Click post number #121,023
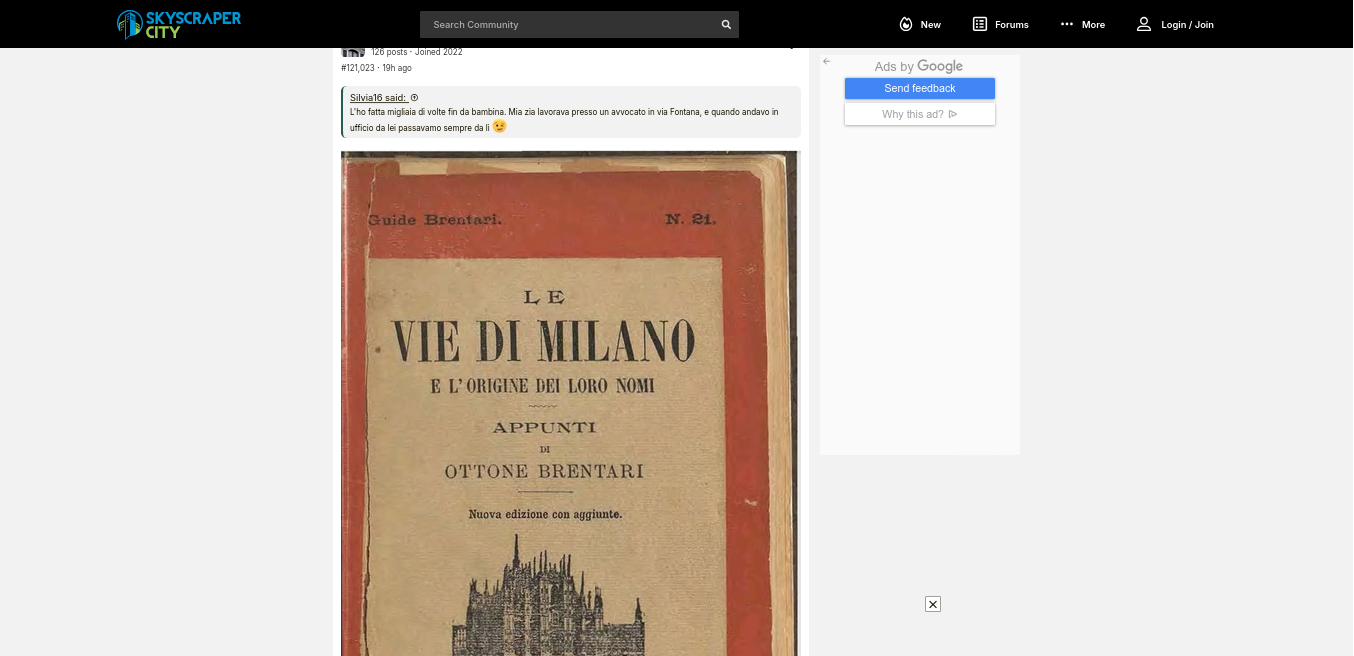Screen dimensions: 1354x656 click(x=358, y=68)
